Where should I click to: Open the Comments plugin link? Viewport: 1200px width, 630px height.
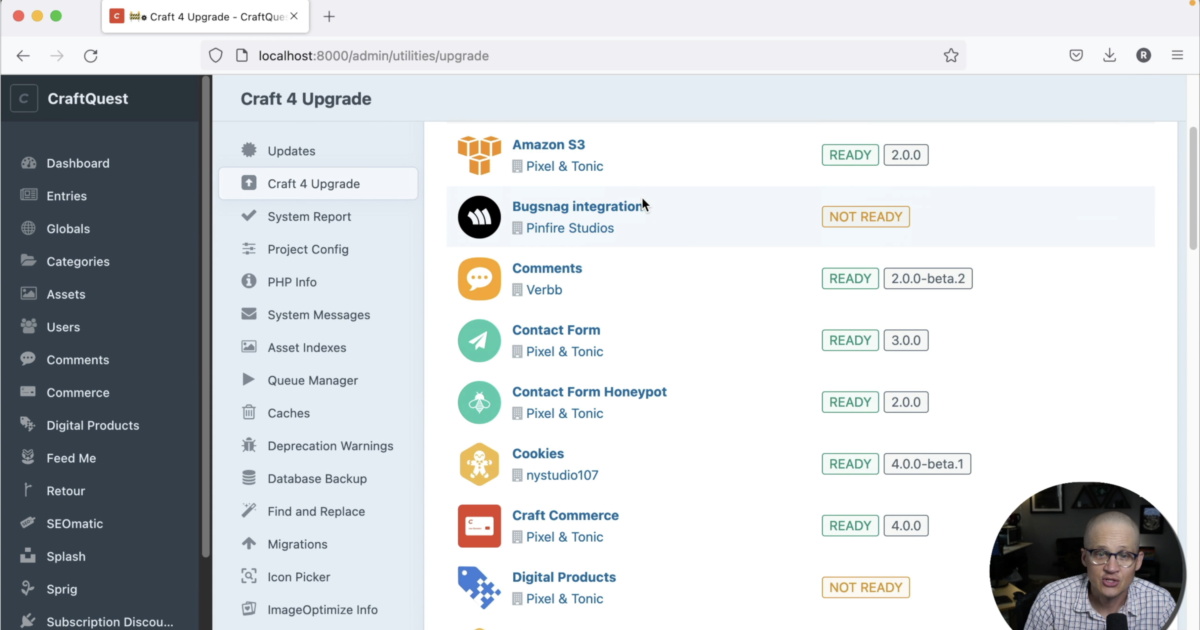[x=547, y=268]
